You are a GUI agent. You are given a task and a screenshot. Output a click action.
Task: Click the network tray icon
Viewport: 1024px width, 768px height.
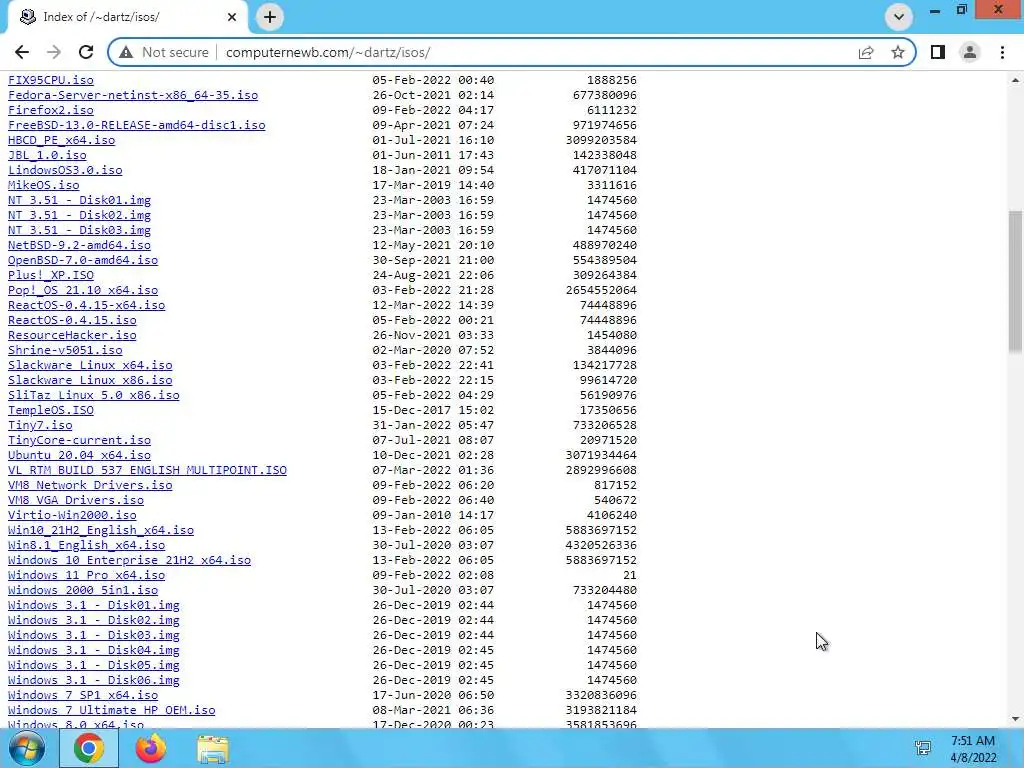(x=923, y=748)
